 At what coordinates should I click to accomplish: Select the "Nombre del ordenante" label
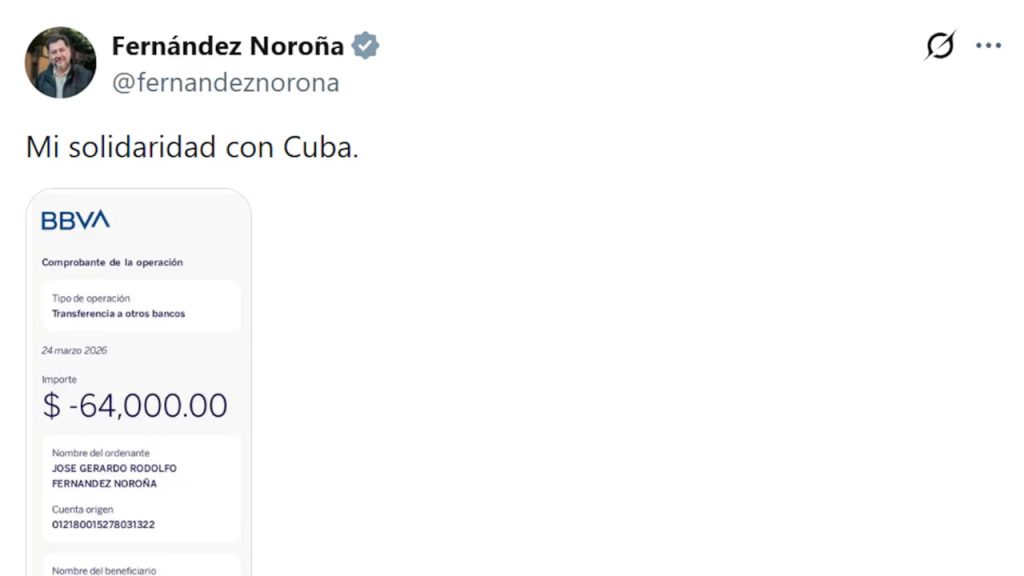(x=101, y=453)
